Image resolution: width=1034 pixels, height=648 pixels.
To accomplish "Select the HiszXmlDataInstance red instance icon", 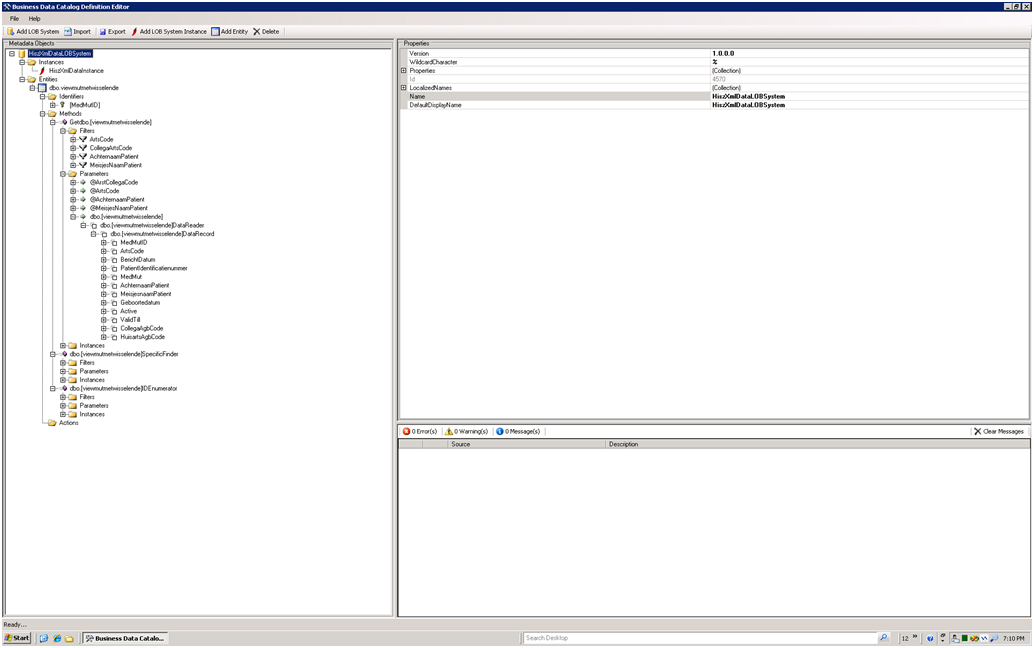I will click(x=42, y=71).
